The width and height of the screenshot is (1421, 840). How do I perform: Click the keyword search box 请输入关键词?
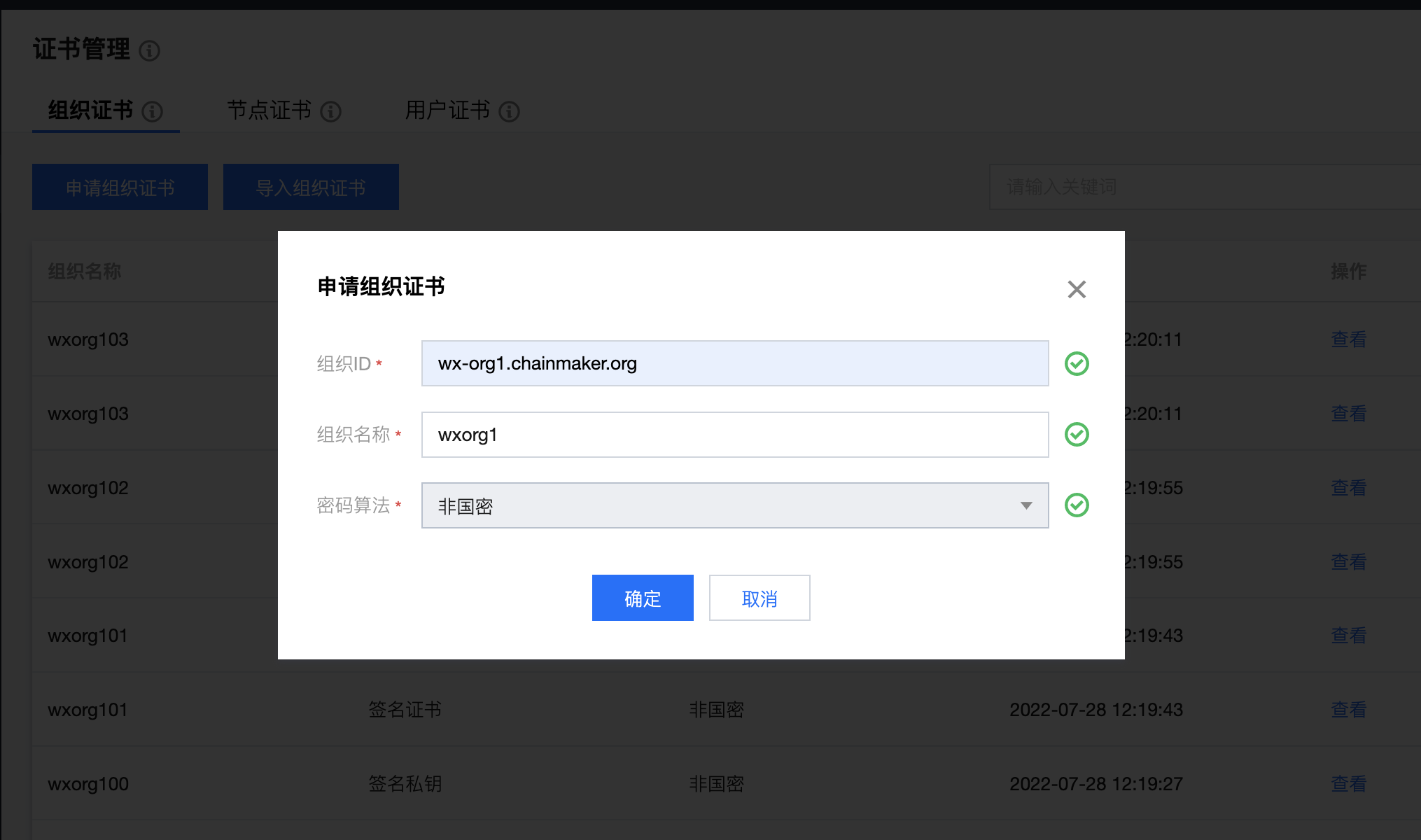click(x=1204, y=187)
